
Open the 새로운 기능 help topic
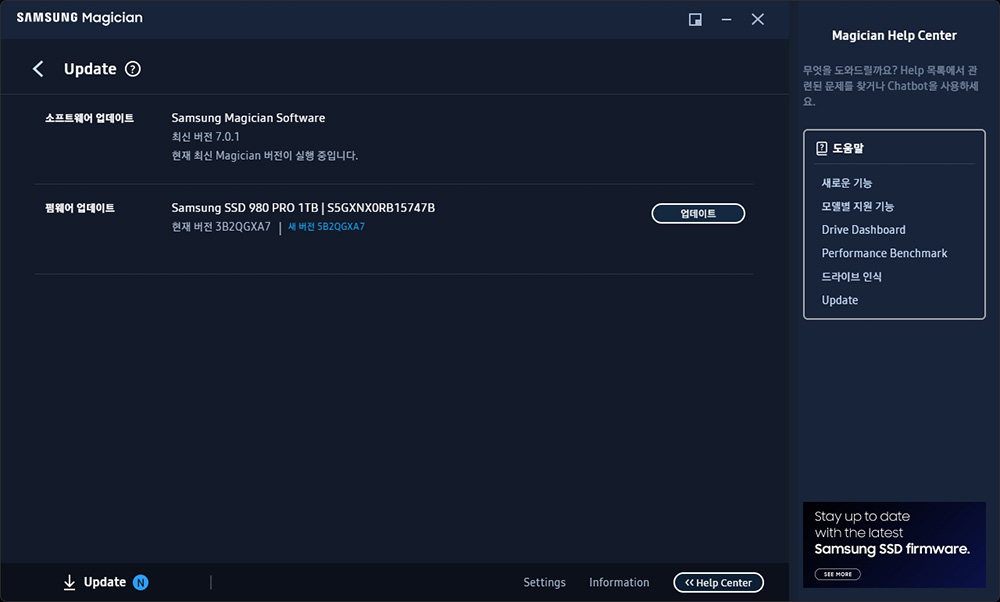[x=846, y=183]
